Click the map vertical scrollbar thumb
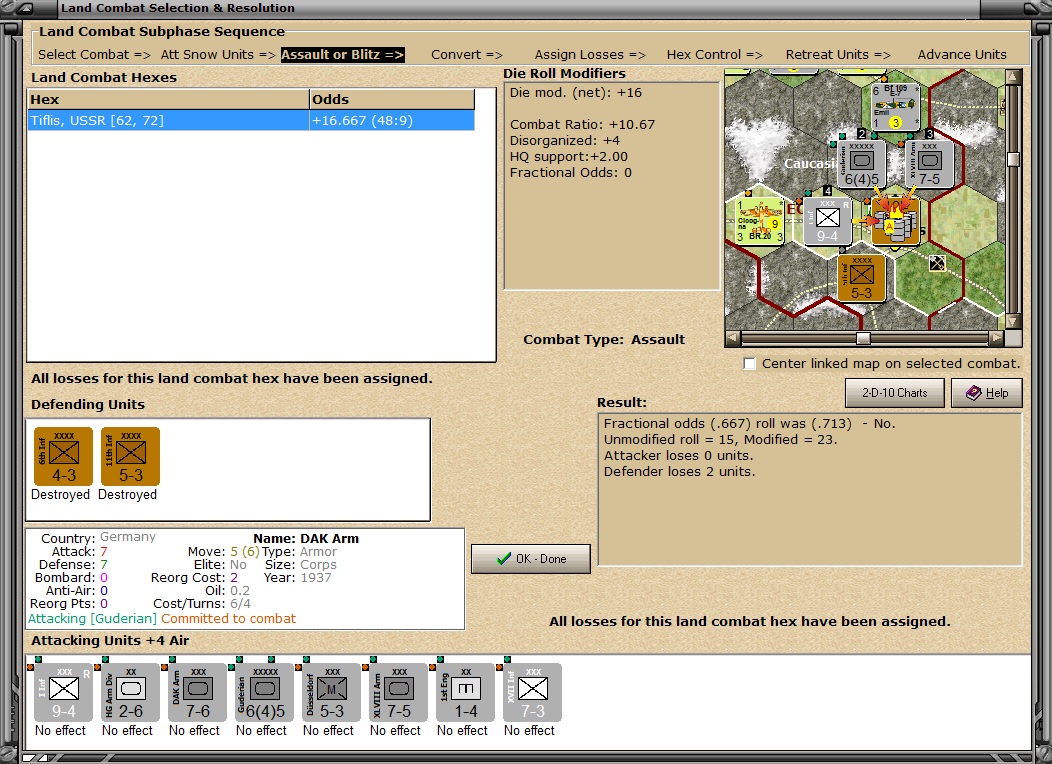Viewport: 1052px width, 764px height. [1013, 159]
